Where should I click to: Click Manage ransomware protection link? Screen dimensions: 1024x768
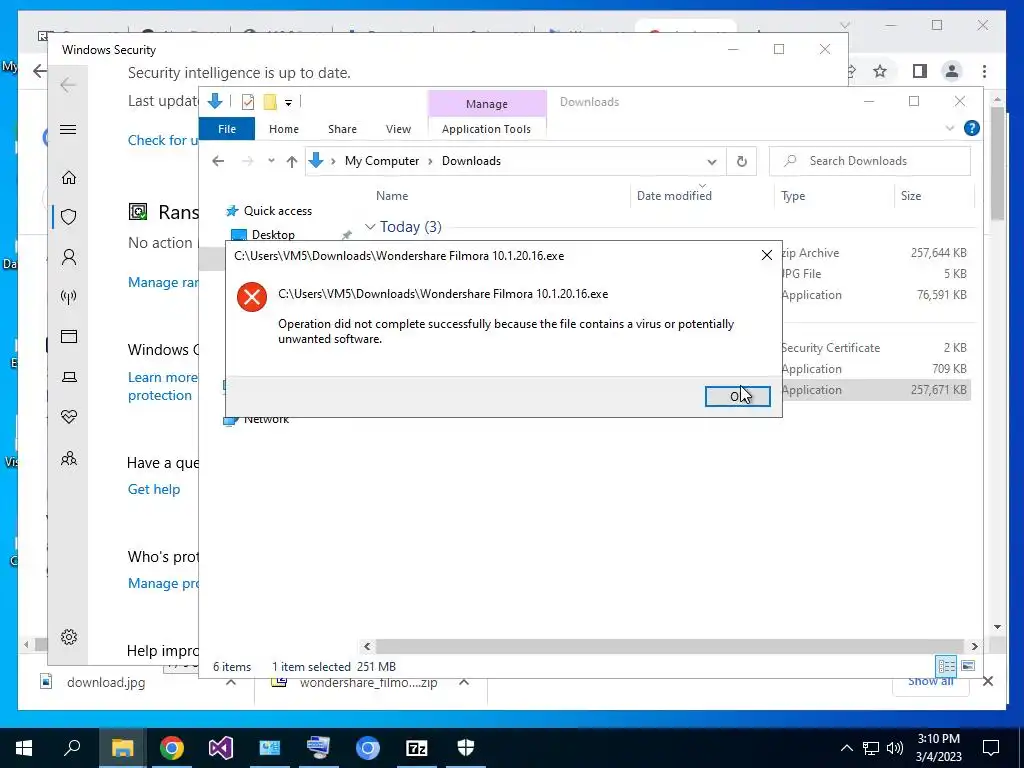(163, 282)
